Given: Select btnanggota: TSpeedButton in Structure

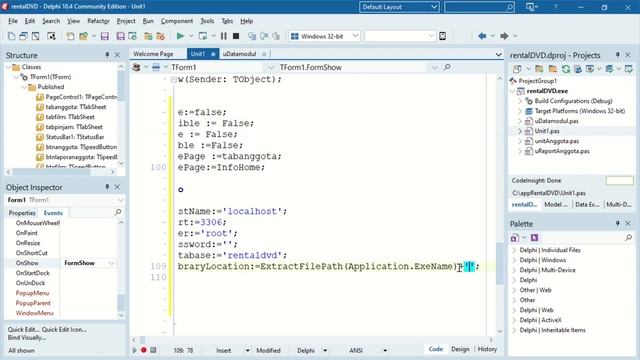Looking at the screenshot, I should (81, 147).
